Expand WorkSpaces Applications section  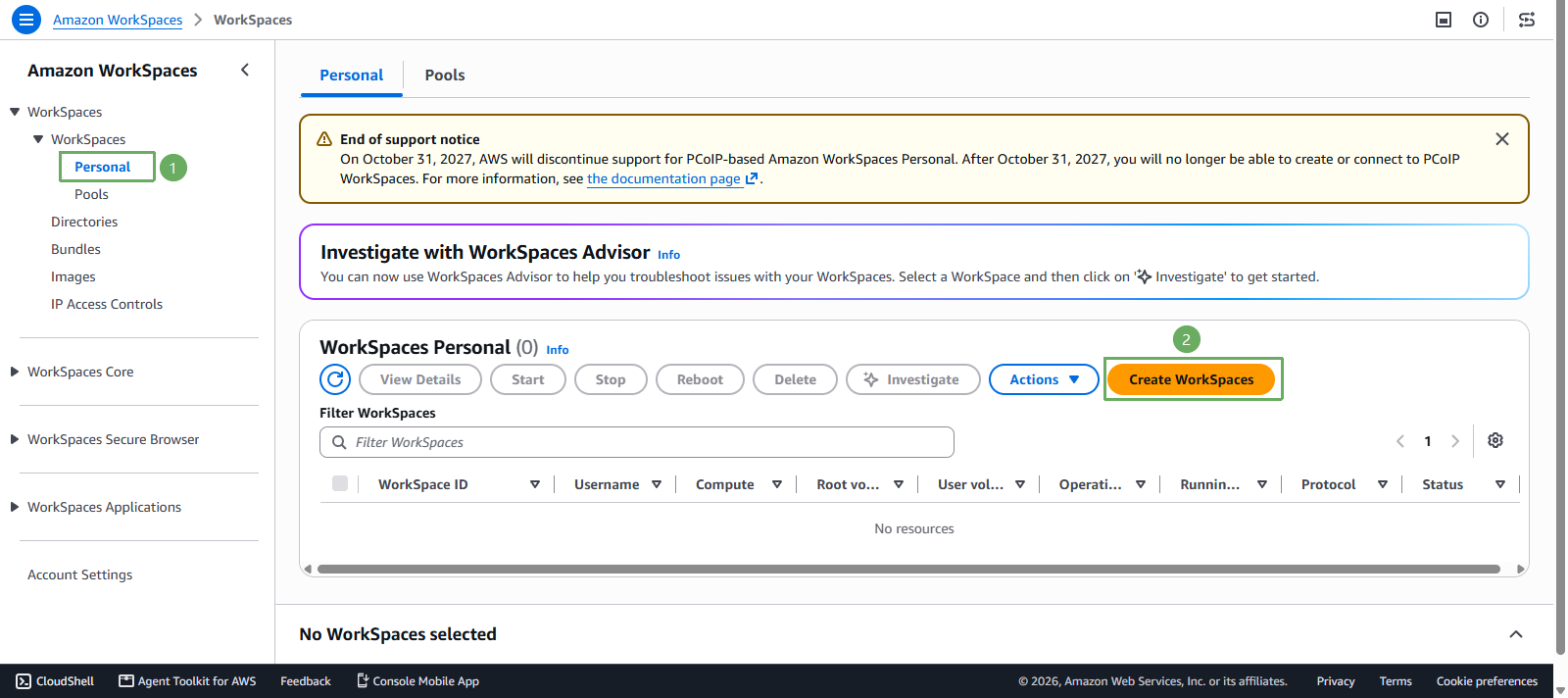point(15,507)
